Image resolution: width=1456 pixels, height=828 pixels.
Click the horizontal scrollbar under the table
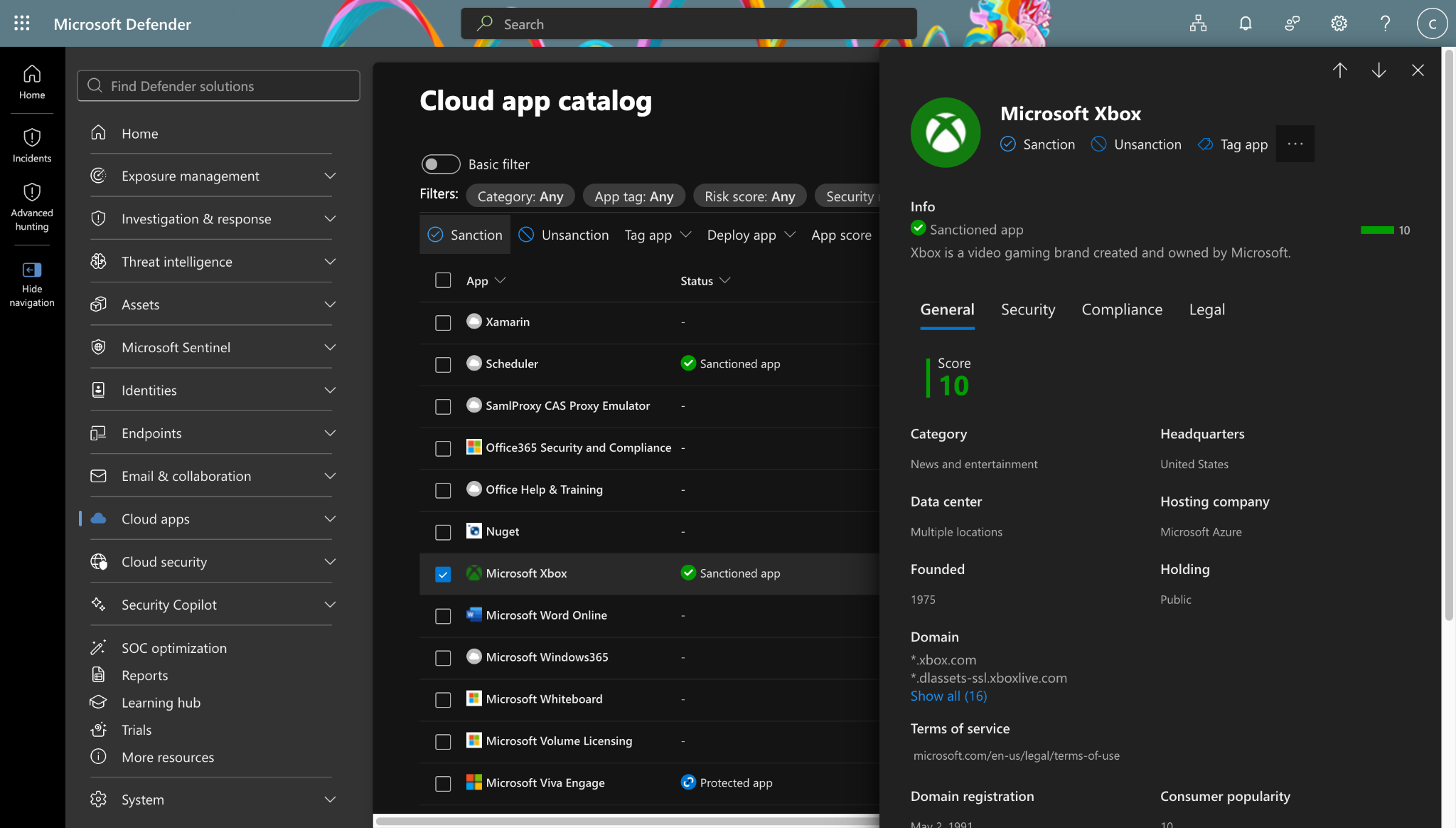click(x=627, y=821)
